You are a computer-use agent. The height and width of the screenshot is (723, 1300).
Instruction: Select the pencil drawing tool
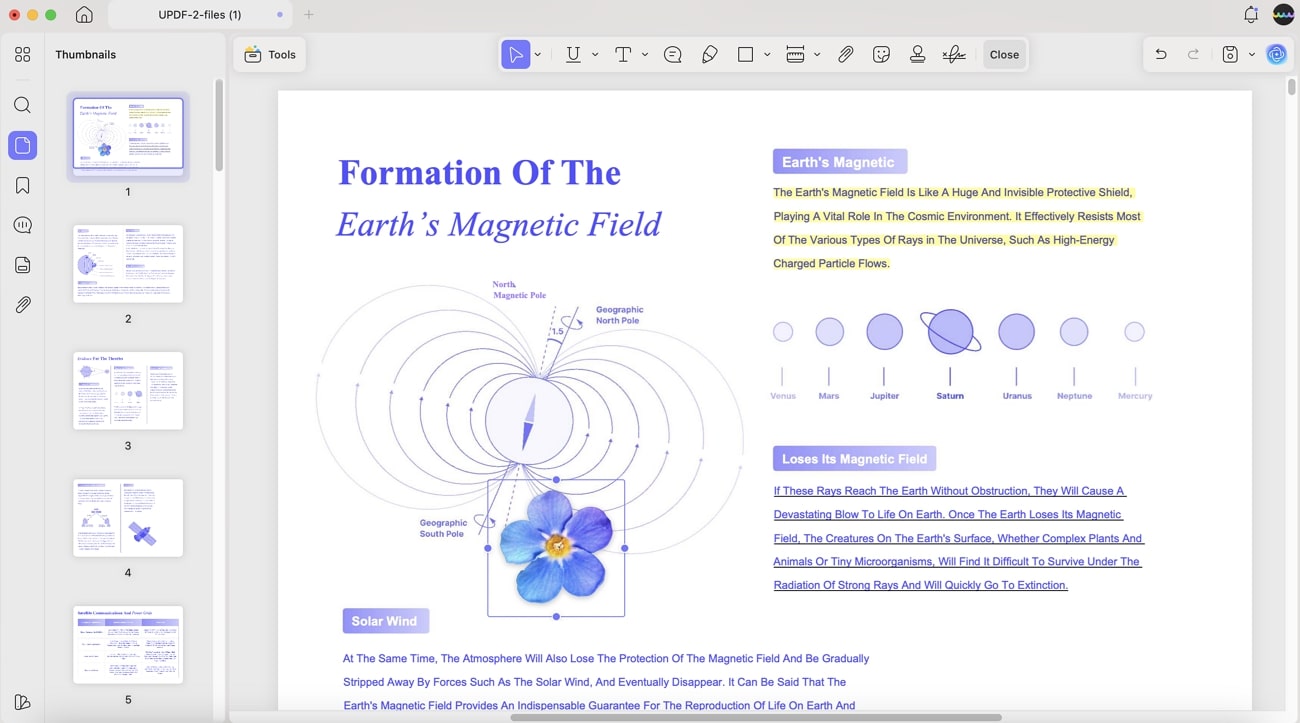pyautogui.click(x=710, y=55)
